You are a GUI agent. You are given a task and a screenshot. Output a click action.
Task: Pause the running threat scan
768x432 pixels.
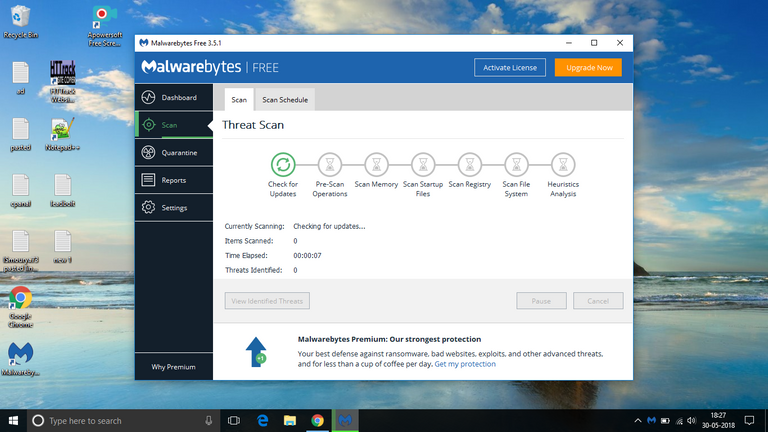[x=541, y=301]
